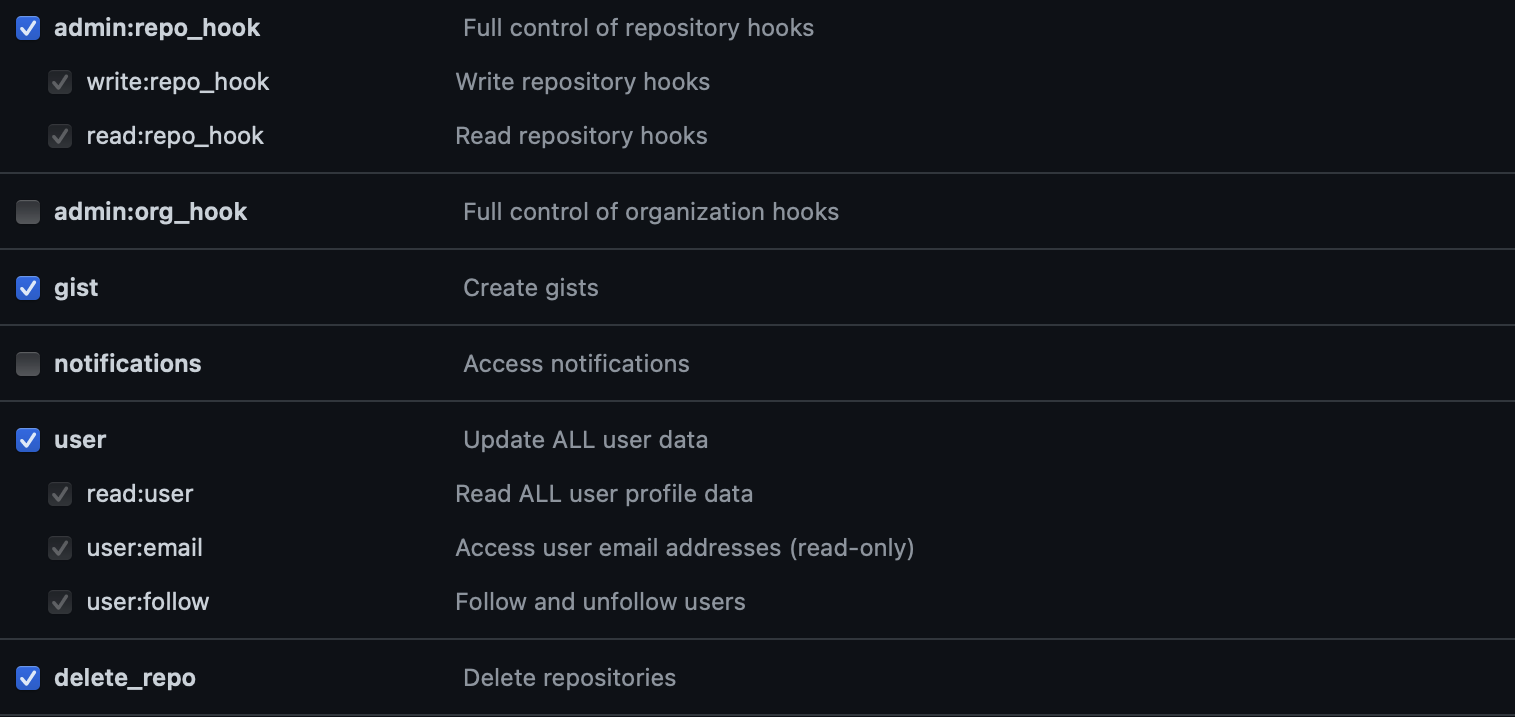This screenshot has width=1515, height=717.
Task: Click the Delete repositories description text
Action: coord(569,678)
